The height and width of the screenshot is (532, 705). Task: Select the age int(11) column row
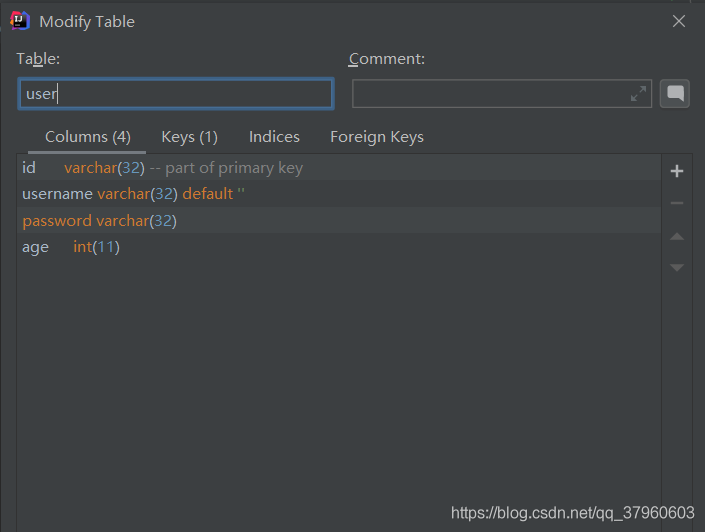pyautogui.click(x=71, y=247)
